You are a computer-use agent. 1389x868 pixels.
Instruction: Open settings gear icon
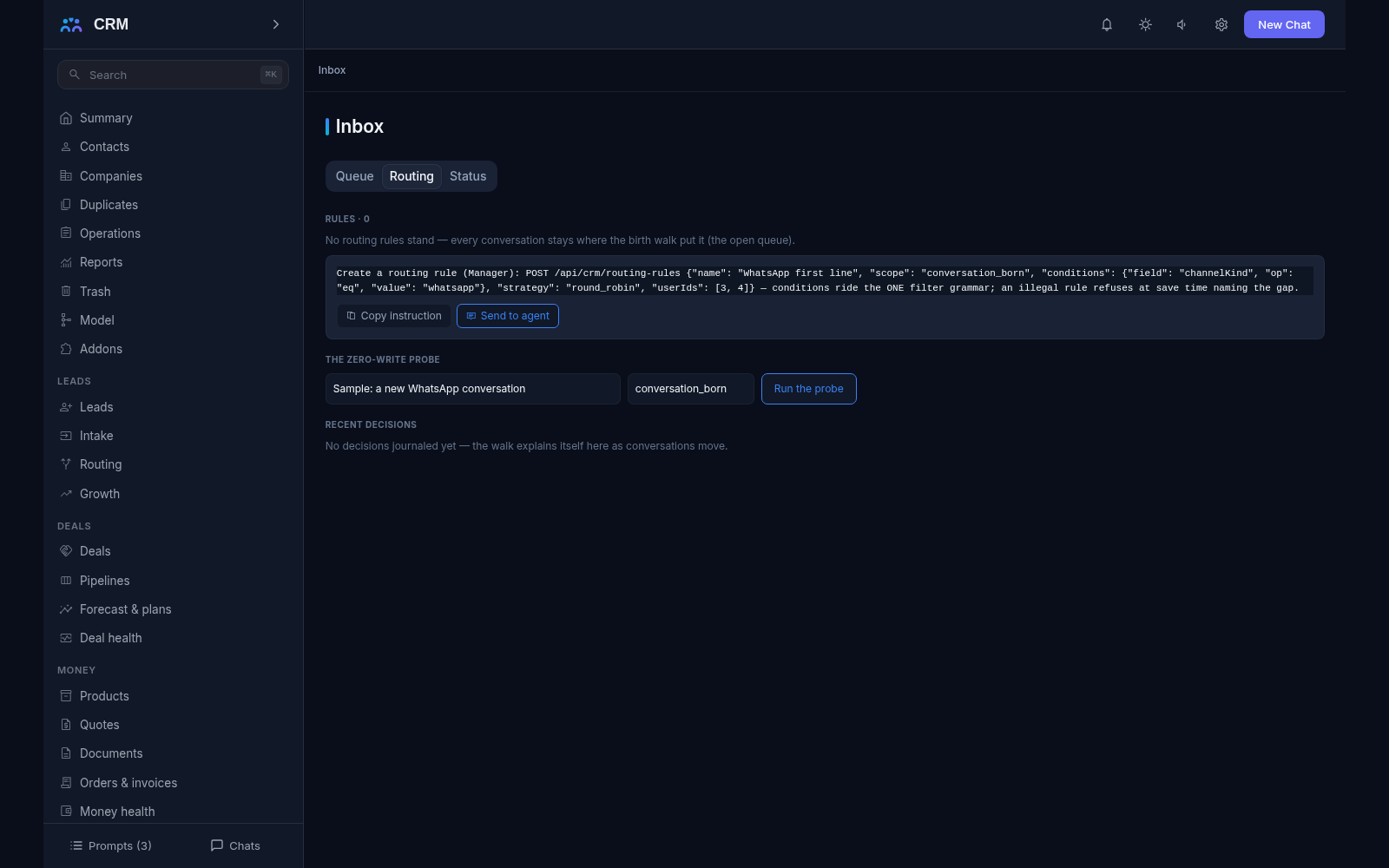(x=1221, y=24)
